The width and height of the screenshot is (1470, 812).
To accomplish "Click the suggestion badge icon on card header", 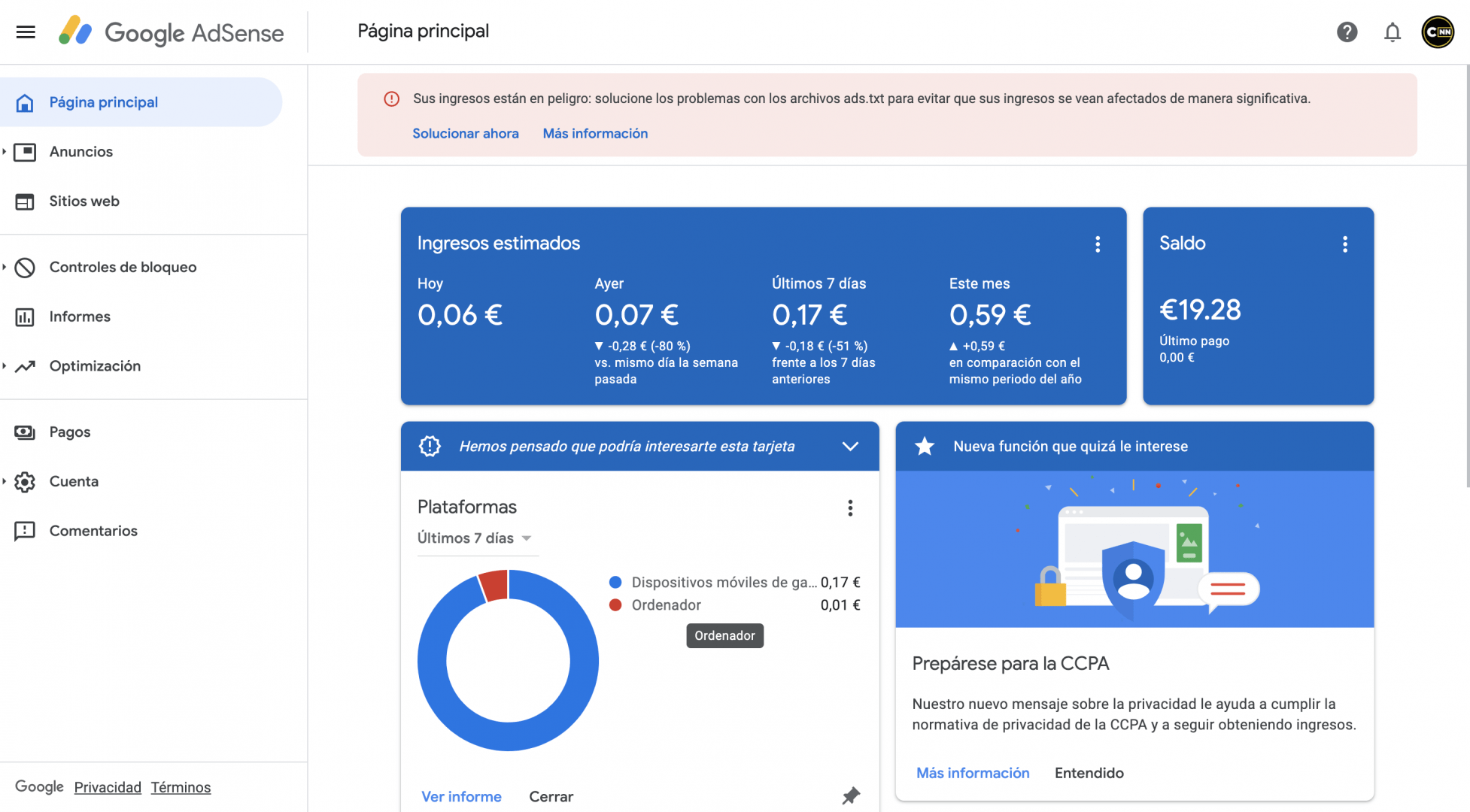I will point(430,446).
